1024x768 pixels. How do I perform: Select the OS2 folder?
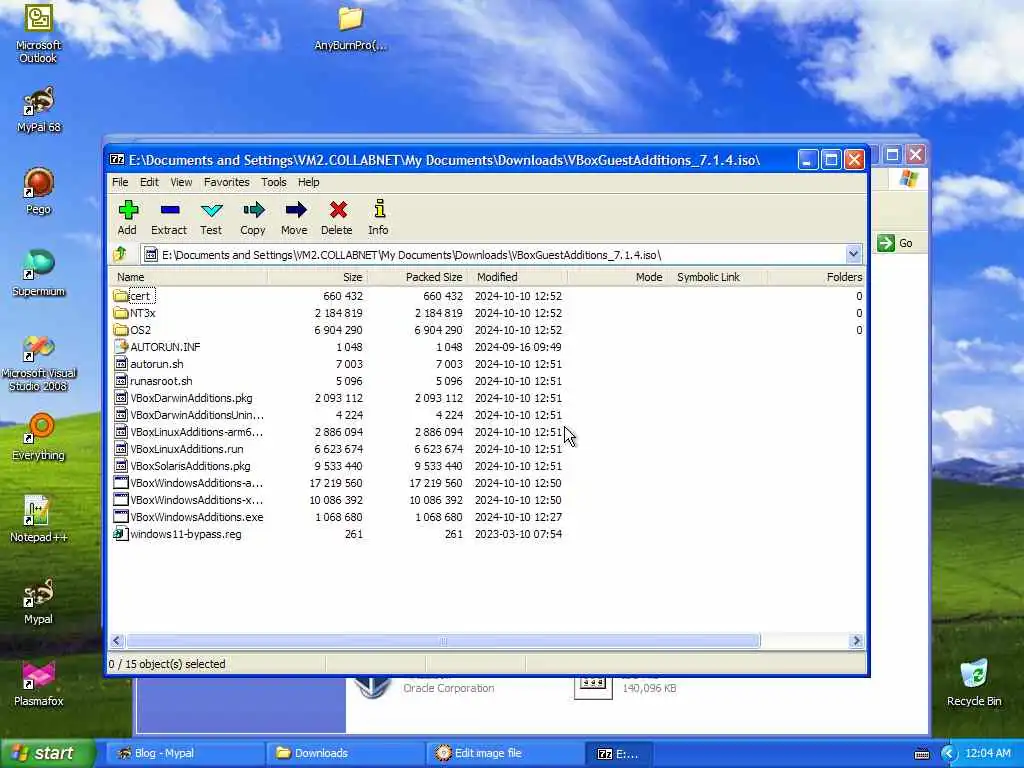[x=133, y=330]
